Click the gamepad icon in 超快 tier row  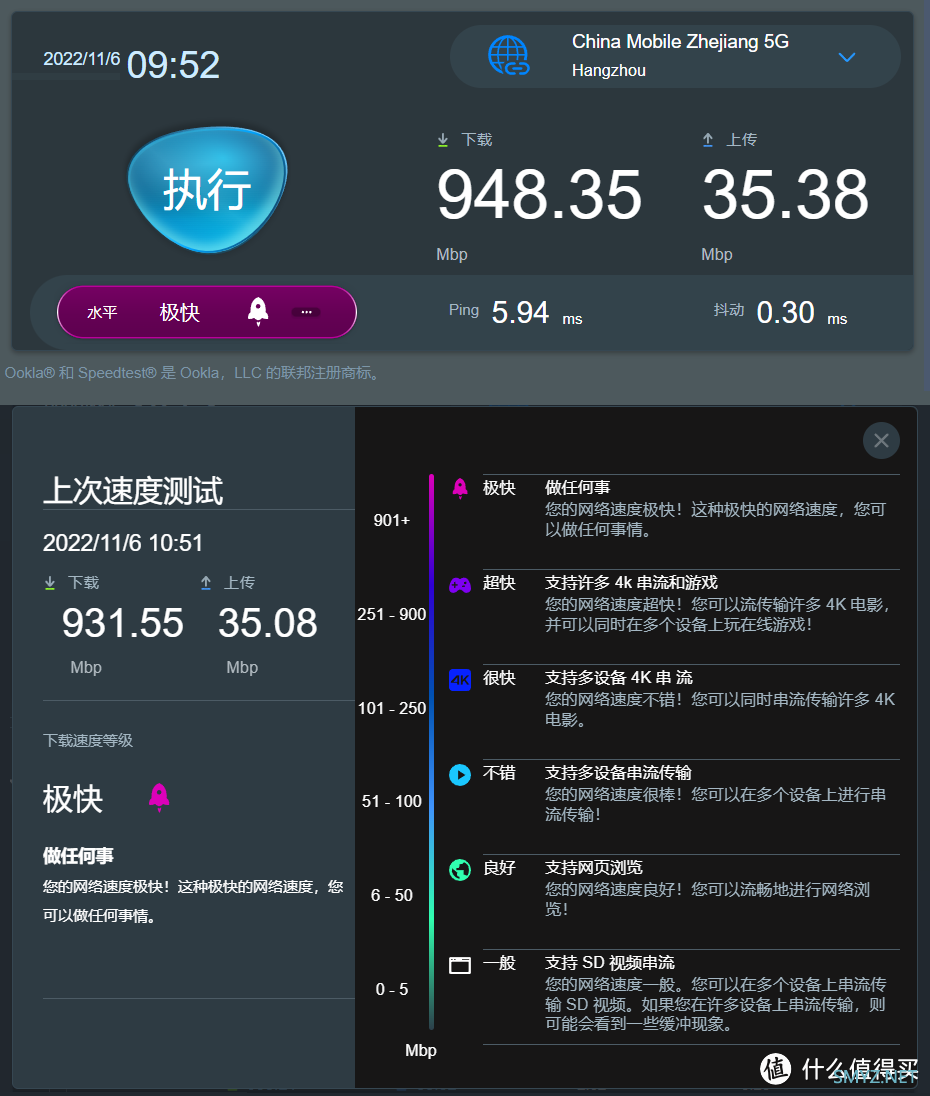[x=460, y=584]
